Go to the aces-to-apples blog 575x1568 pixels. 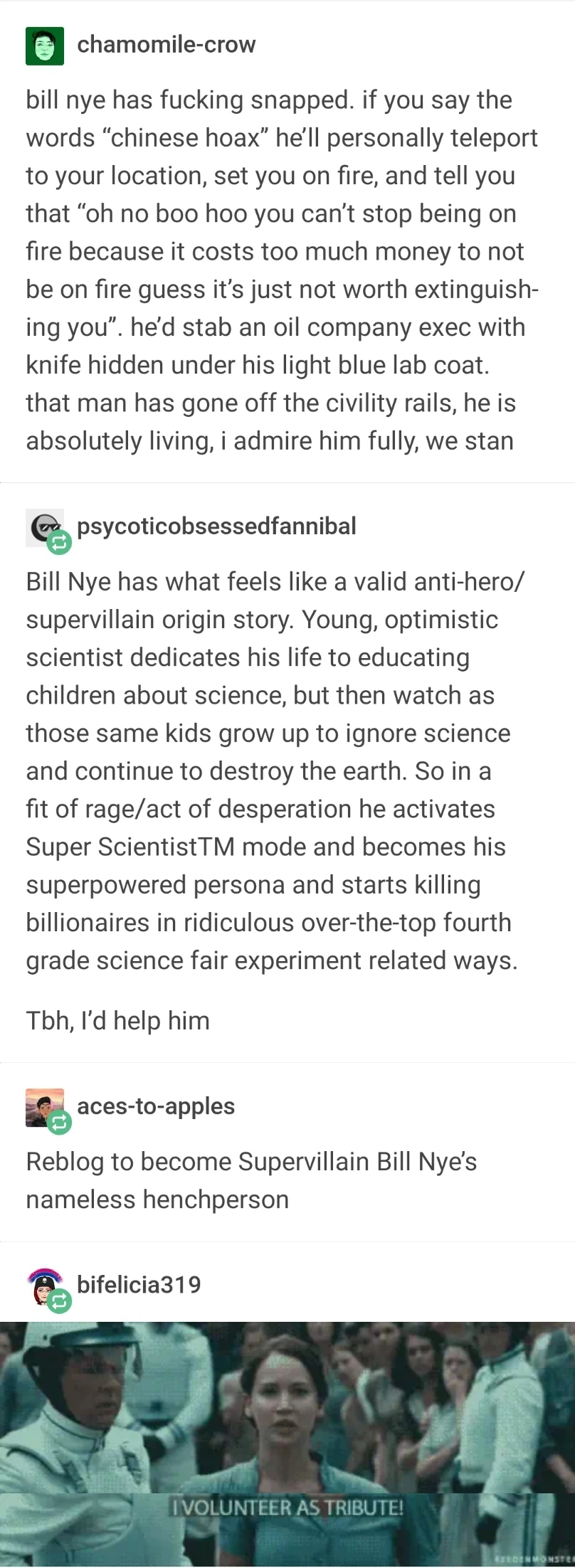(156, 1106)
